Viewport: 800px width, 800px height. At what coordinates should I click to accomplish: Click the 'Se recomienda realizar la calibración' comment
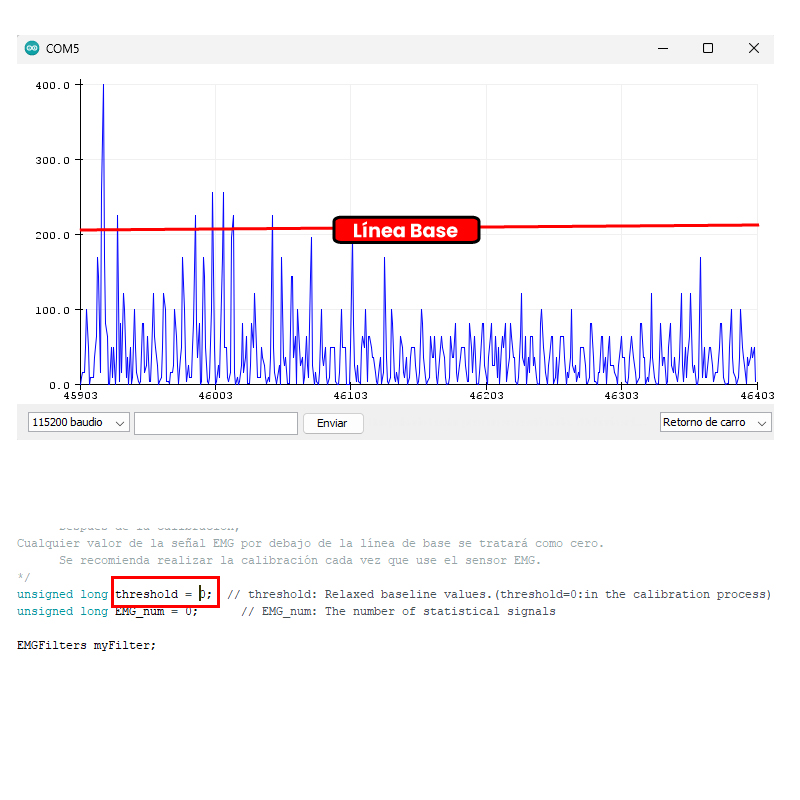300,560
